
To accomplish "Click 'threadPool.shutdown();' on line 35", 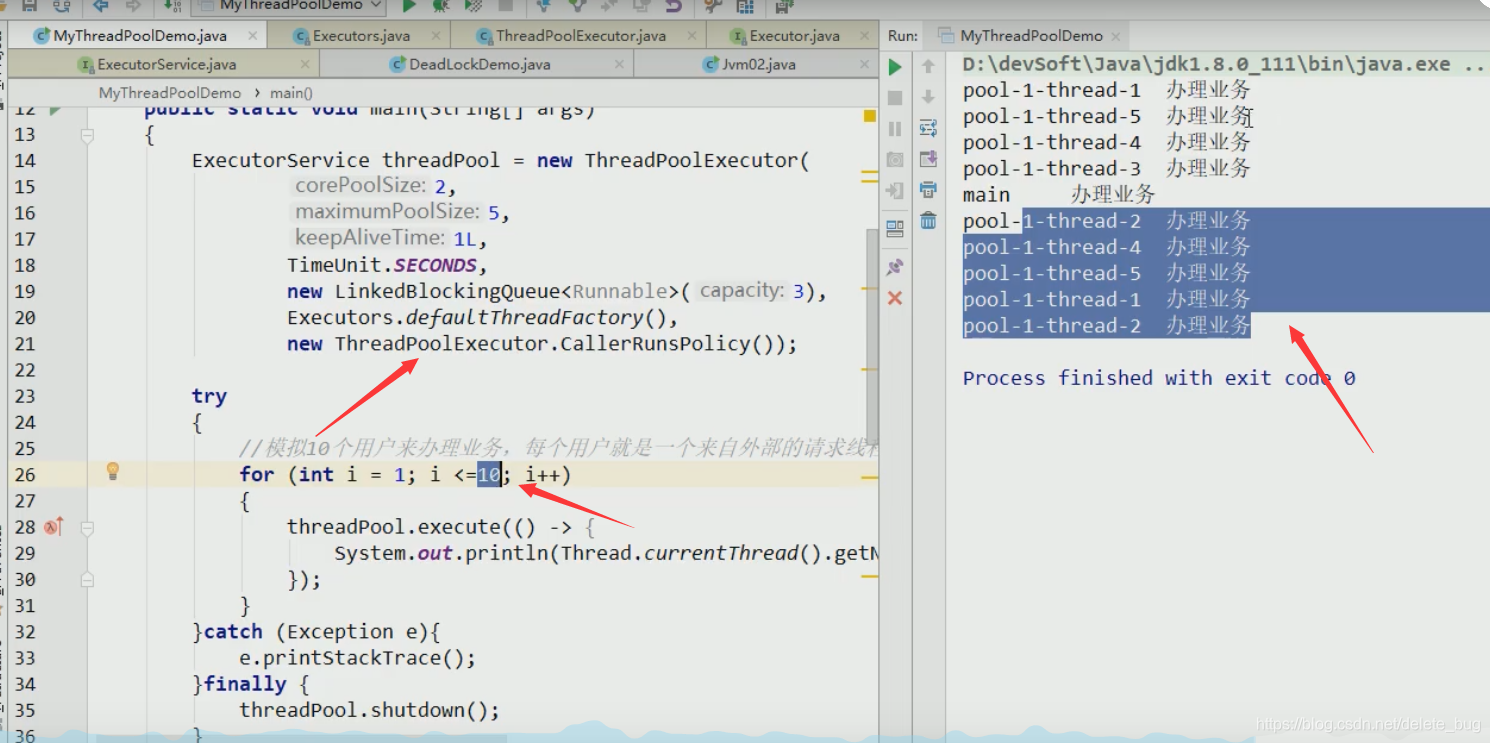I will click(369, 710).
